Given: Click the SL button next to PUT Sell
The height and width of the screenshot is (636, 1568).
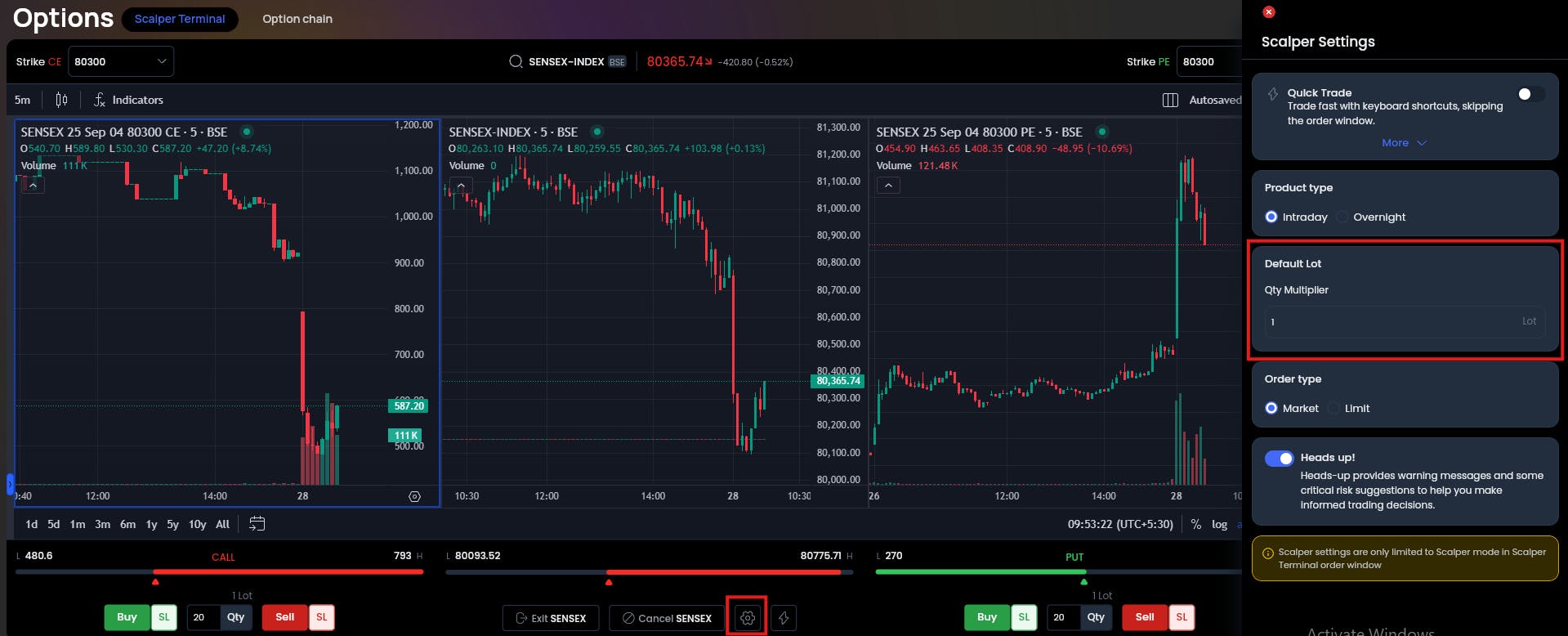Looking at the screenshot, I should pyautogui.click(x=1182, y=617).
